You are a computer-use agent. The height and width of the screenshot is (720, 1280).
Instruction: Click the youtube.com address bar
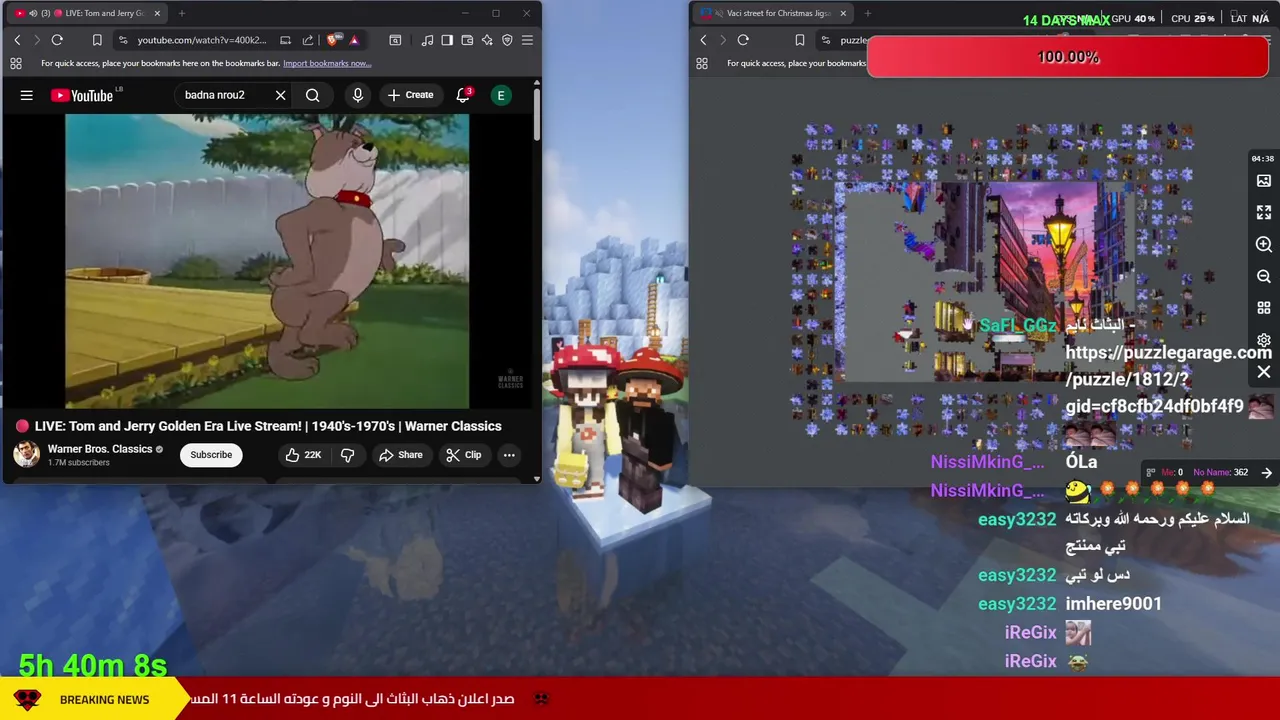(202, 40)
